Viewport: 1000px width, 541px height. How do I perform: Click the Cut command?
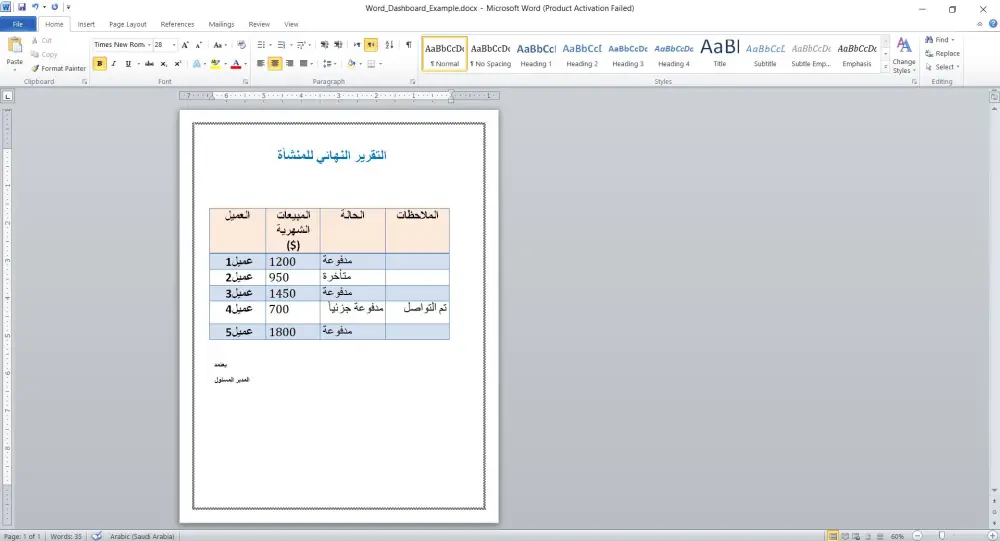coord(42,40)
